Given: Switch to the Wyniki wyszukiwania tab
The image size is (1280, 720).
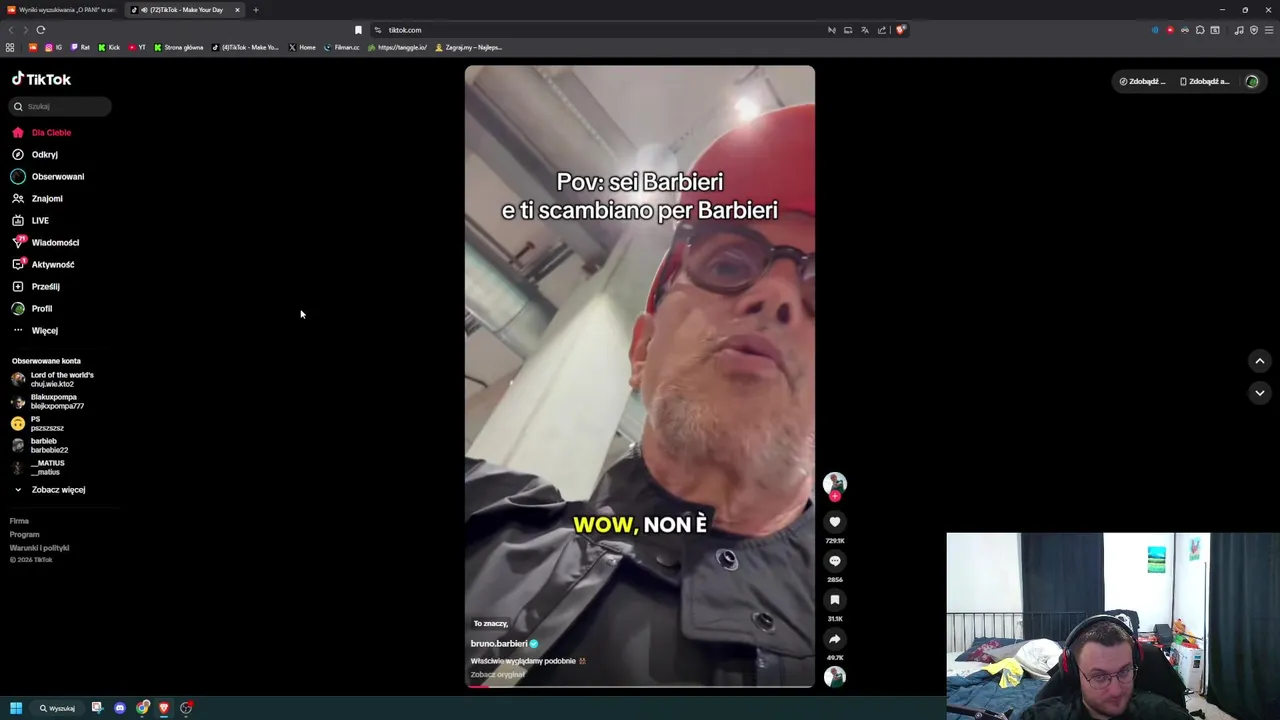Looking at the screenshot, I should [62, 10].
